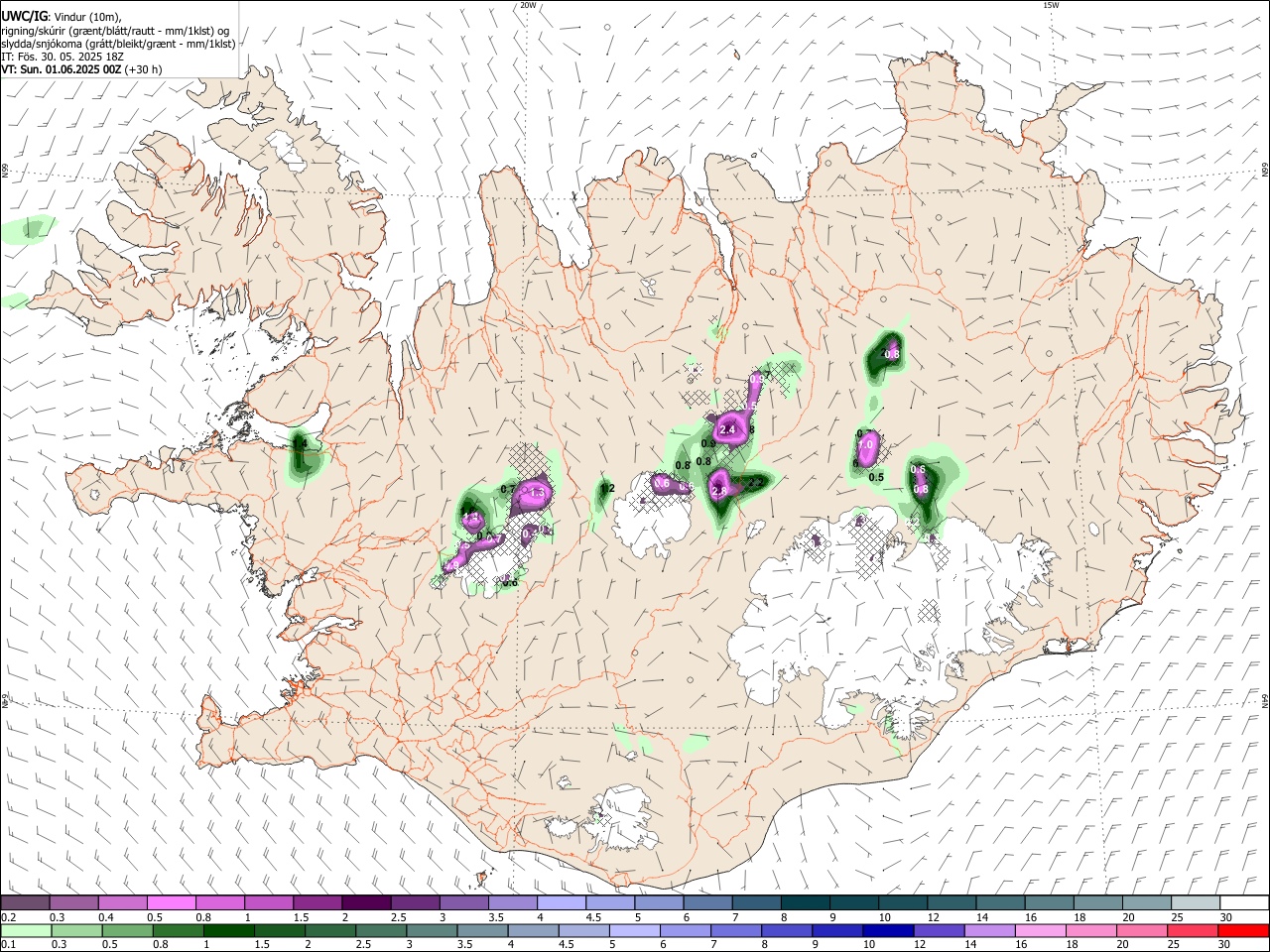This screenshot has width=1270, height=952.
Task: Click the '2.2' precipitation value on the map
Action: point(755,483)
